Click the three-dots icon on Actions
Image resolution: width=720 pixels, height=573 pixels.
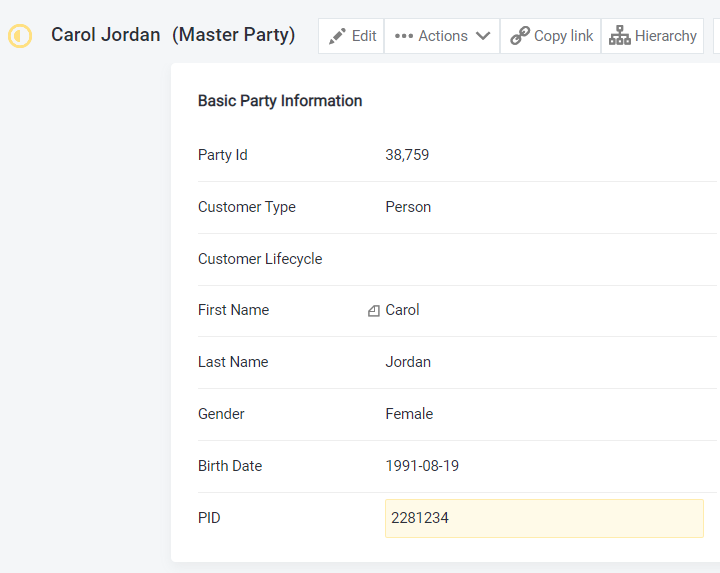coord(404,36)
